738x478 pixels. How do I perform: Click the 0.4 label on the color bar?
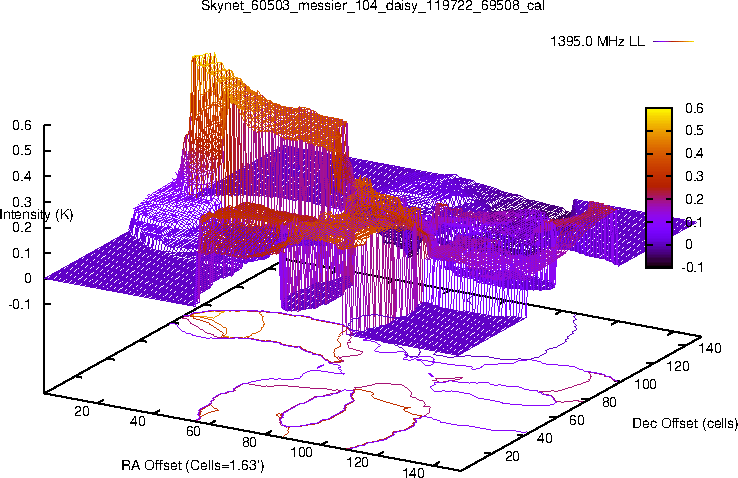point(694,153)
